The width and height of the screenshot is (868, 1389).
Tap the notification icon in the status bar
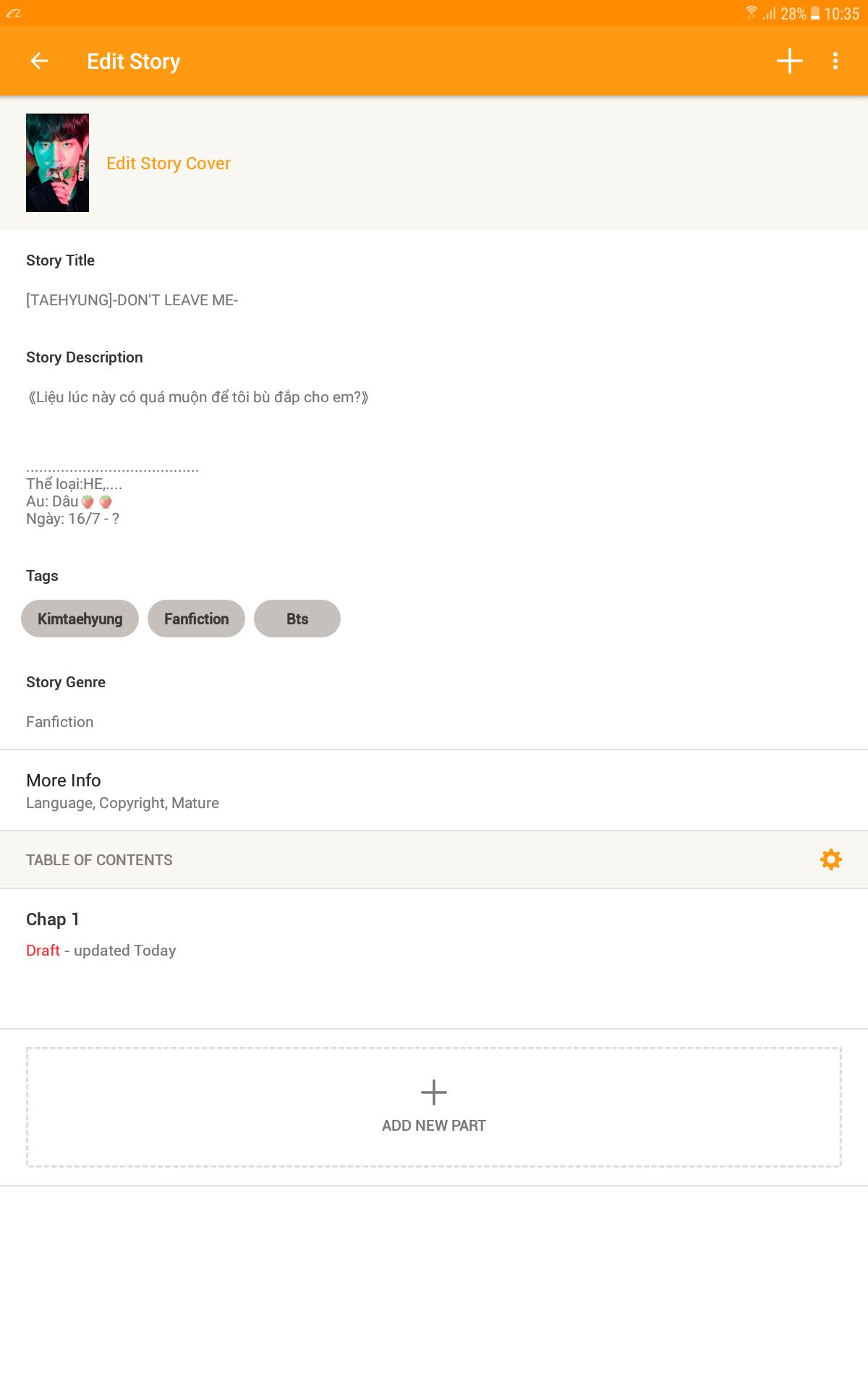tap(14, 13)
